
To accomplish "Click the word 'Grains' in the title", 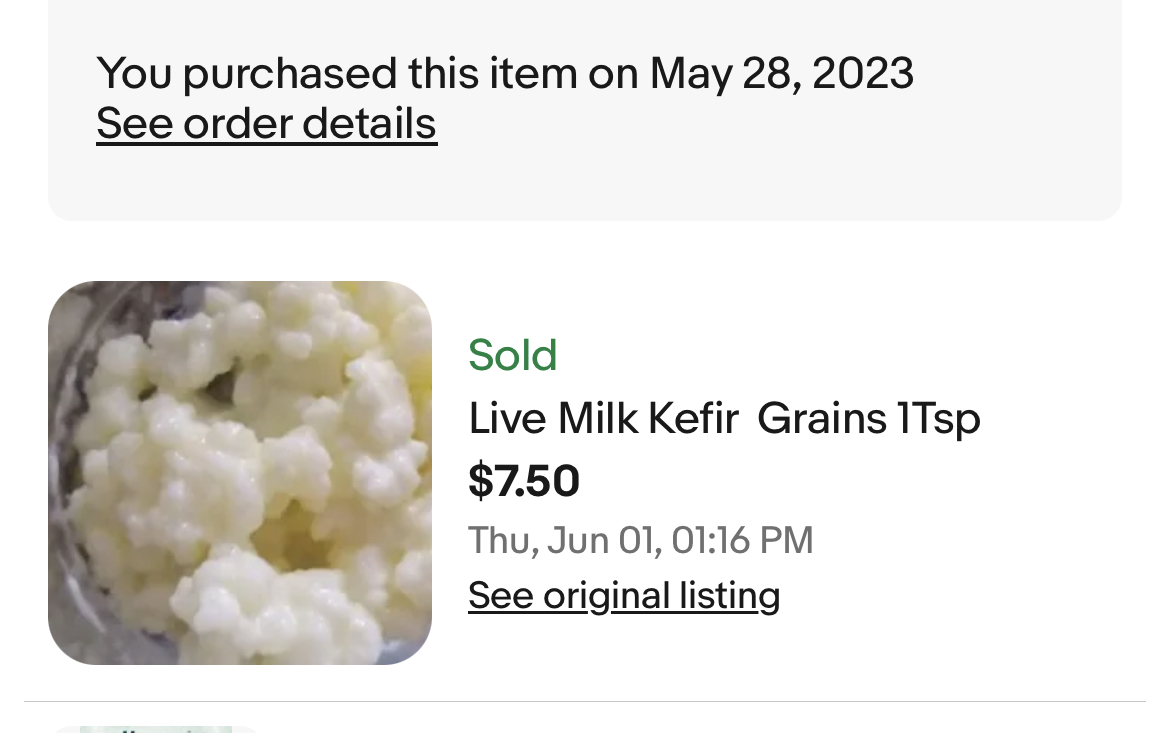I will 821,418.
